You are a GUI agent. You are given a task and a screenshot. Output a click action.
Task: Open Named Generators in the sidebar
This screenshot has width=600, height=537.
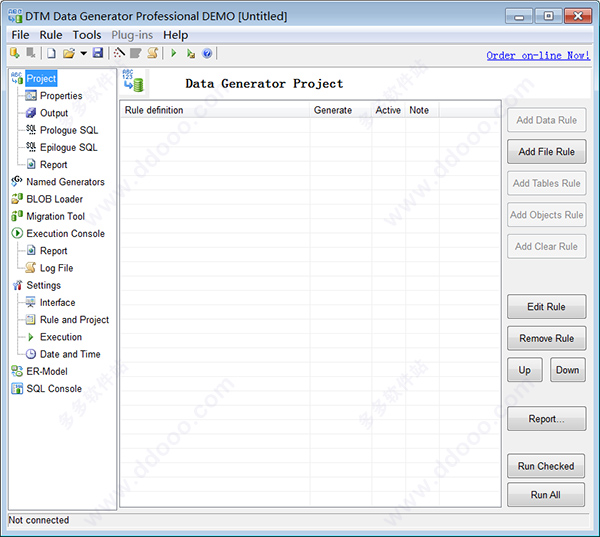coord(65,182)
